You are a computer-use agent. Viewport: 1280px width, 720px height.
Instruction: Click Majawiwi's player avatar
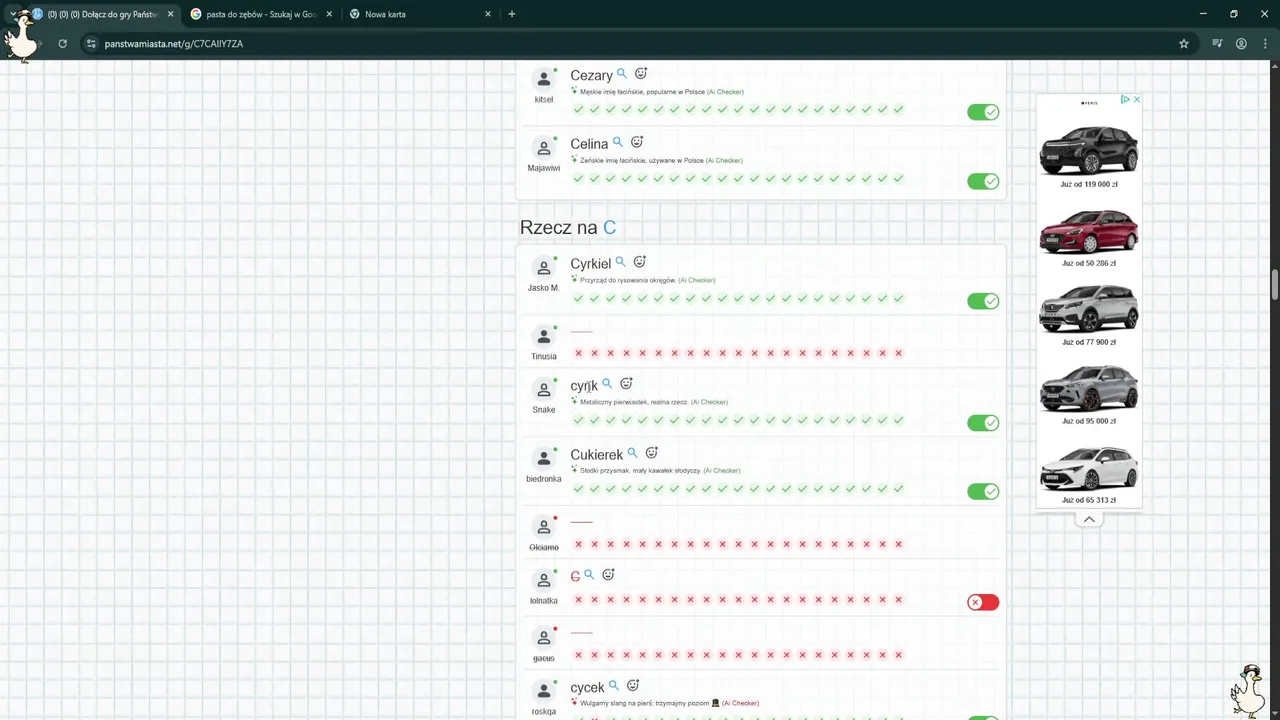(x=543, y=148)
